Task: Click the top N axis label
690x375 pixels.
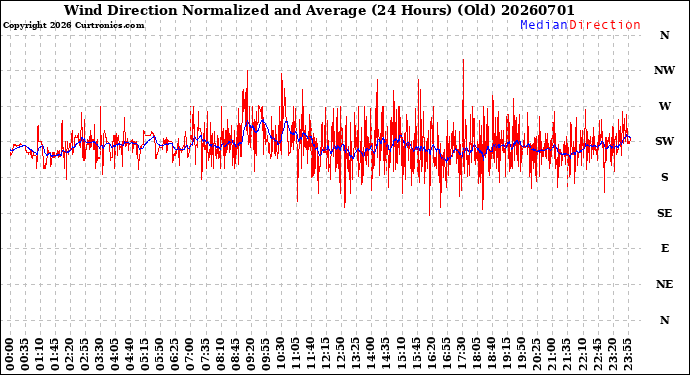Action: coord(664,35)
